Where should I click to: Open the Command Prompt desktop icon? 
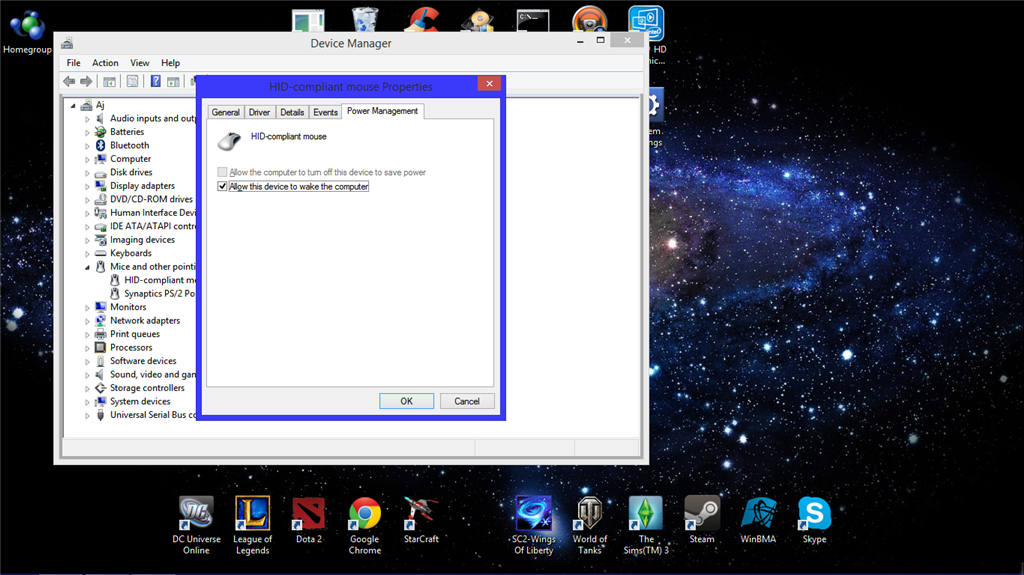(x=533, y=20)
